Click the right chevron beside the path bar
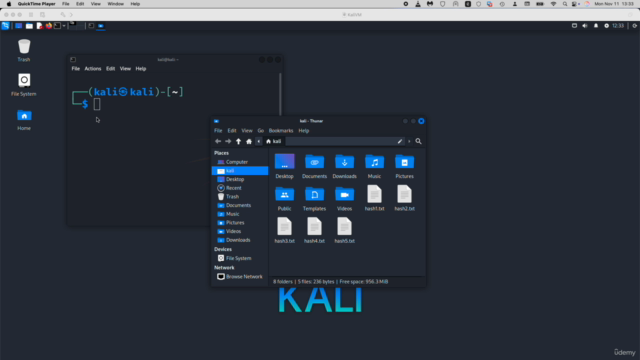Viewport: 640px width, 360px height. click(x=409, y=141)
